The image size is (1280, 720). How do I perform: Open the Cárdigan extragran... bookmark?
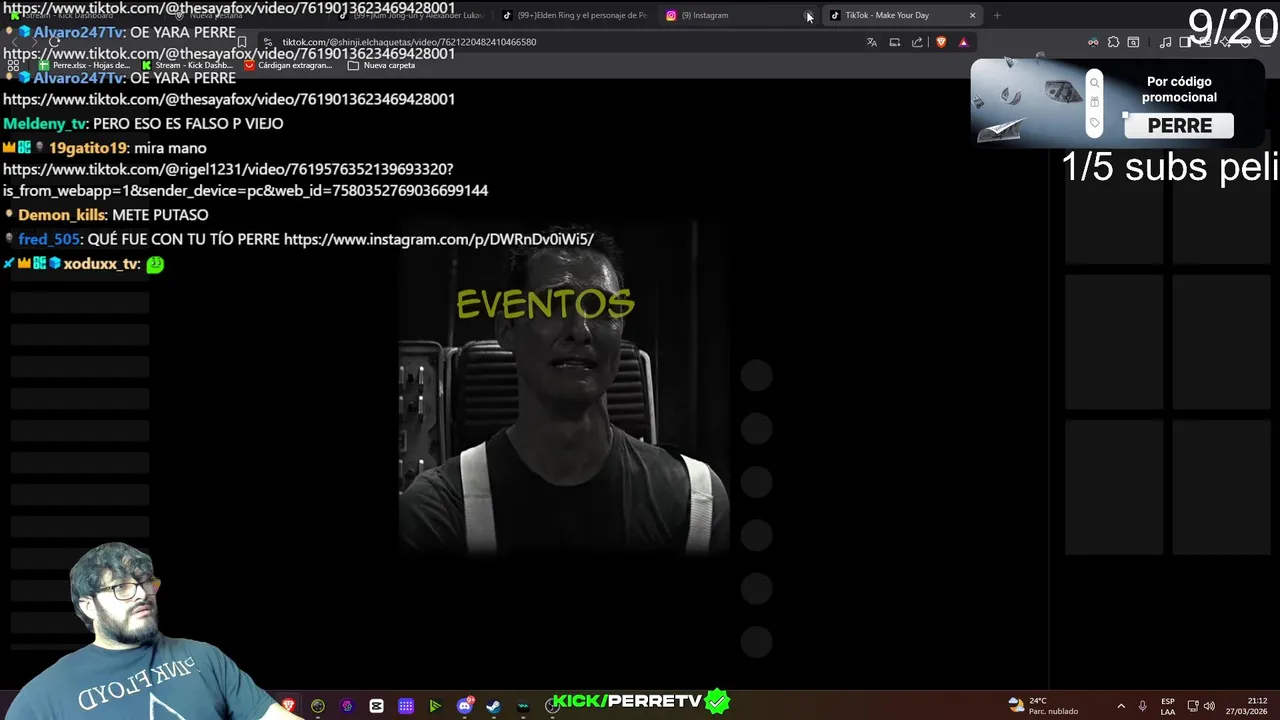[288, 65]
